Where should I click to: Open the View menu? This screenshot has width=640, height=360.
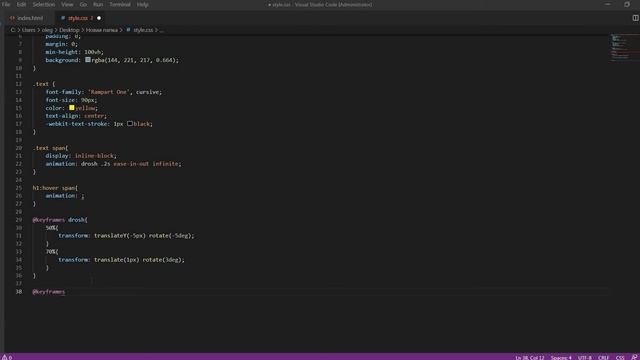point(67,4)
